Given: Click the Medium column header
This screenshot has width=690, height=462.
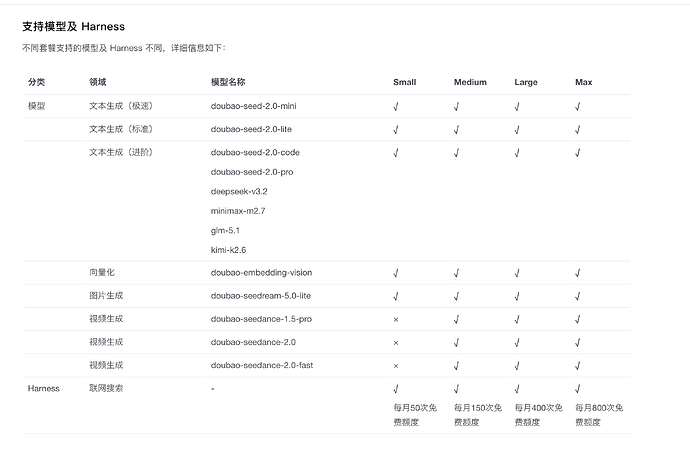Looking at the screenshot, I should pos(470,82).
